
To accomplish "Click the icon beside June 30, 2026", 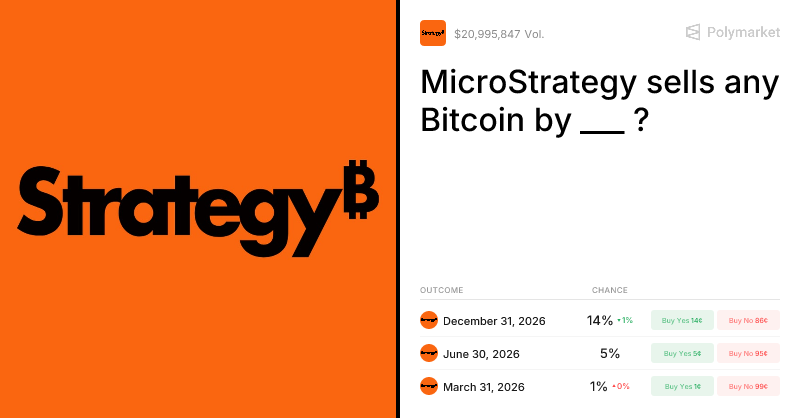I will point(429,353).
